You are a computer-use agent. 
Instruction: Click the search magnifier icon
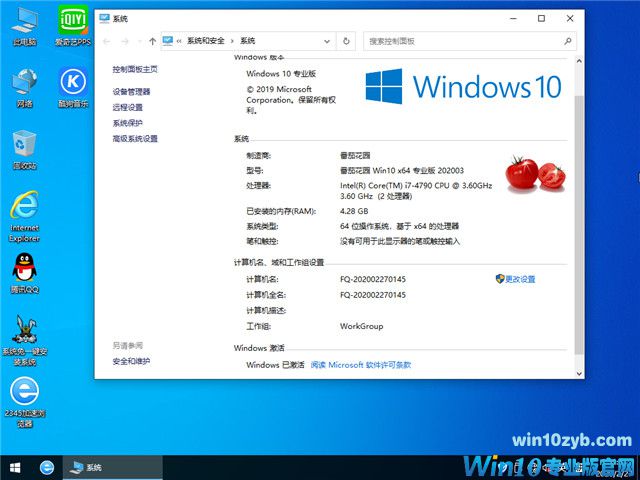tap(568, 41)
